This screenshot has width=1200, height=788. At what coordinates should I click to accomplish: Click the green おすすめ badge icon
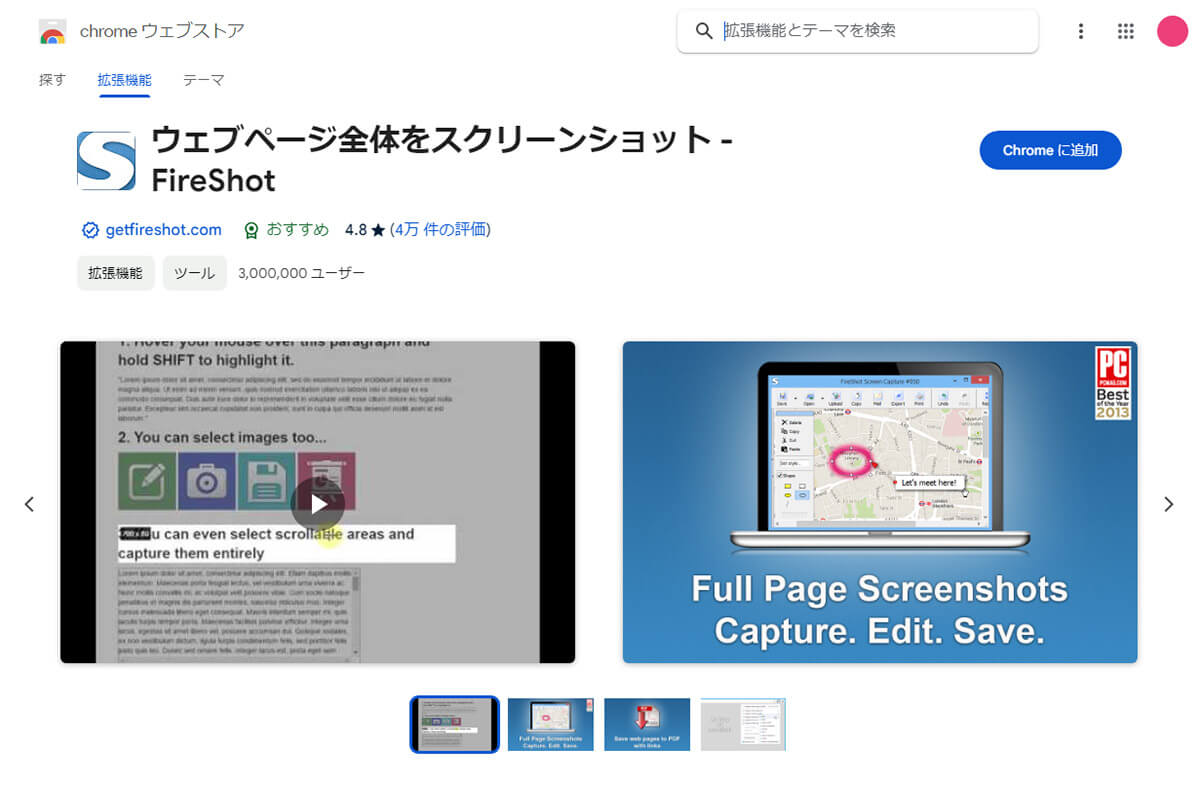[x=252, y=230]
